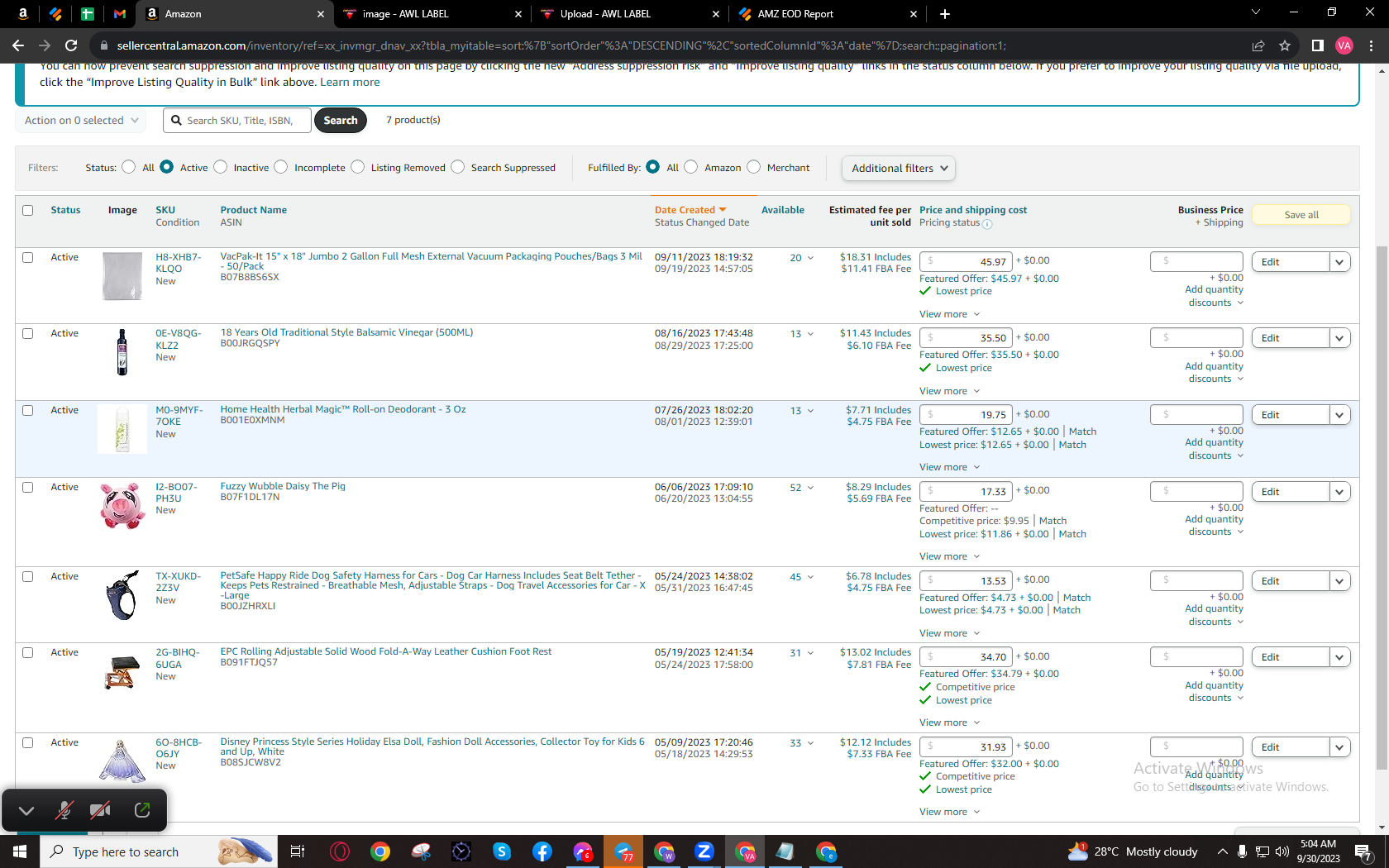This screenshot has width=1389, height=868.
Task: Sort by the Product Name column
Action: [x=254, y=210]
